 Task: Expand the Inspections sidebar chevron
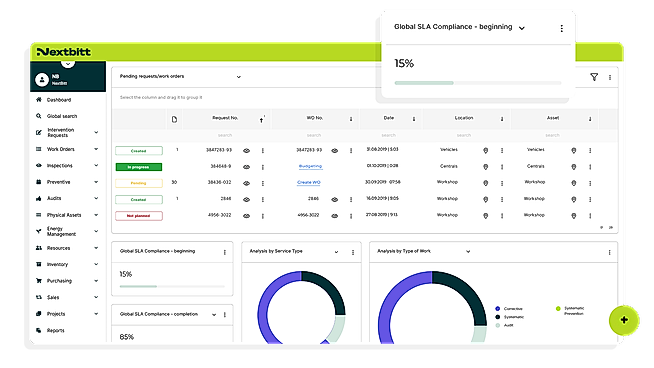point(96,165)
